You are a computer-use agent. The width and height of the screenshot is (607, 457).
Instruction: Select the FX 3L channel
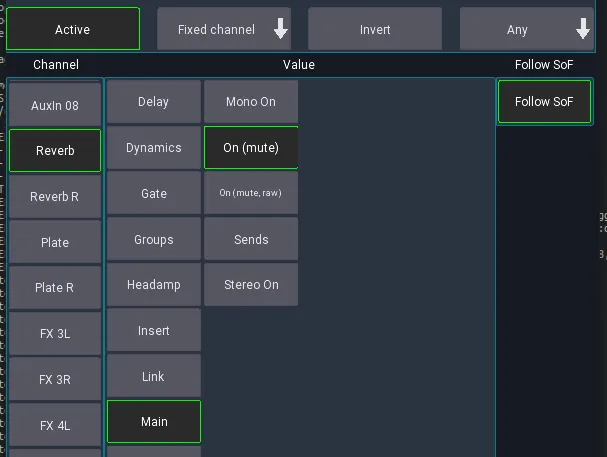click(x=55, y=334)
